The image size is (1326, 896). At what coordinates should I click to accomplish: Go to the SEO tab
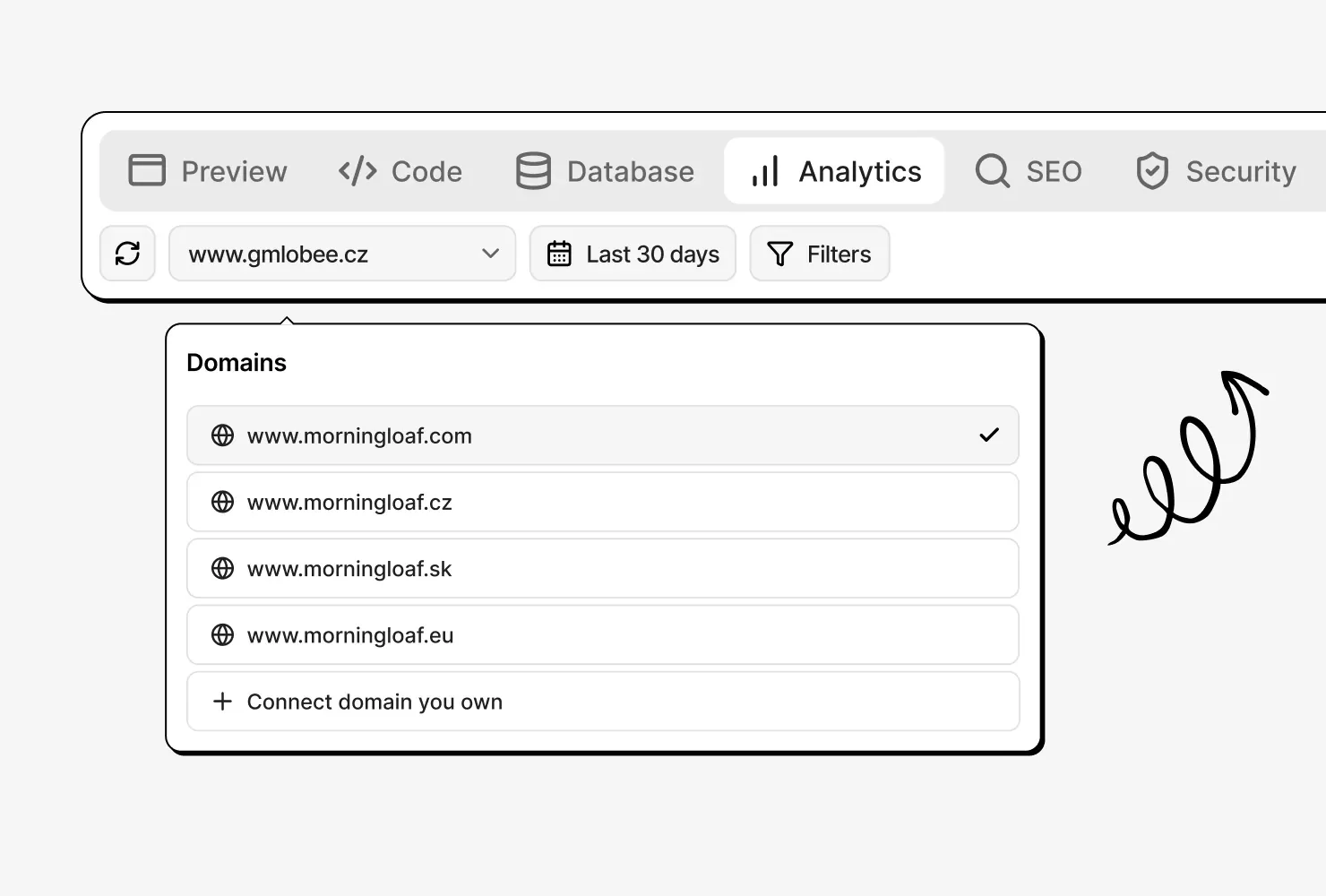point(1029,171)
